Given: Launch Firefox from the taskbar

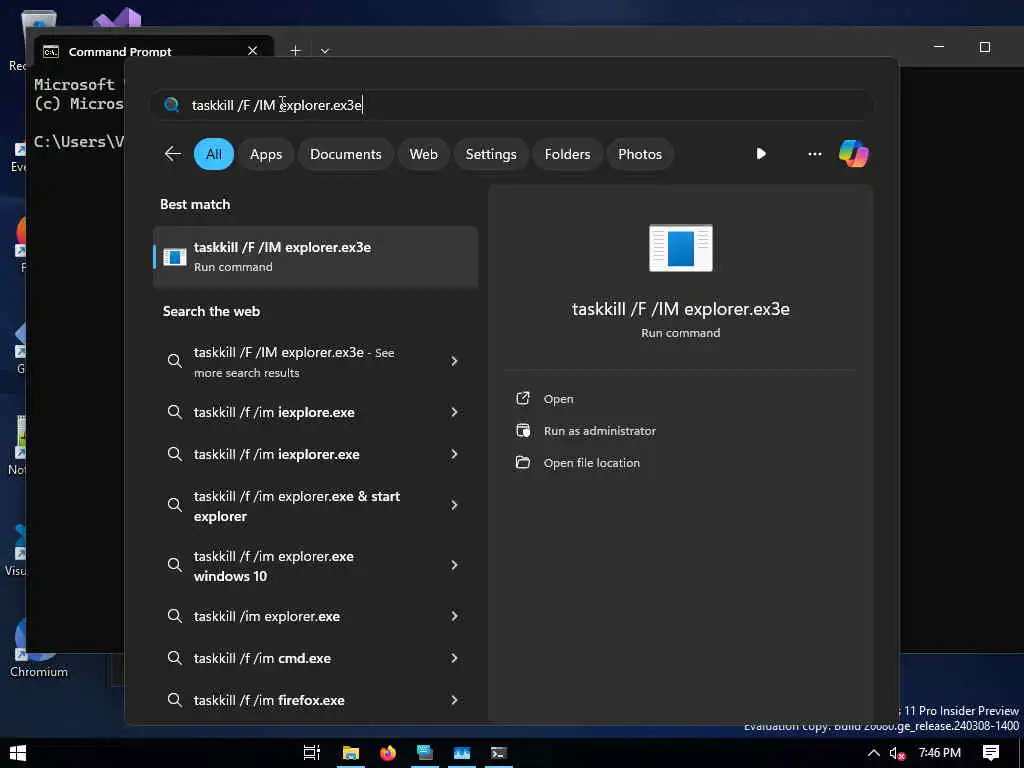Looking at the screenshot, I should pyautogui.click(x=388, y=753).
